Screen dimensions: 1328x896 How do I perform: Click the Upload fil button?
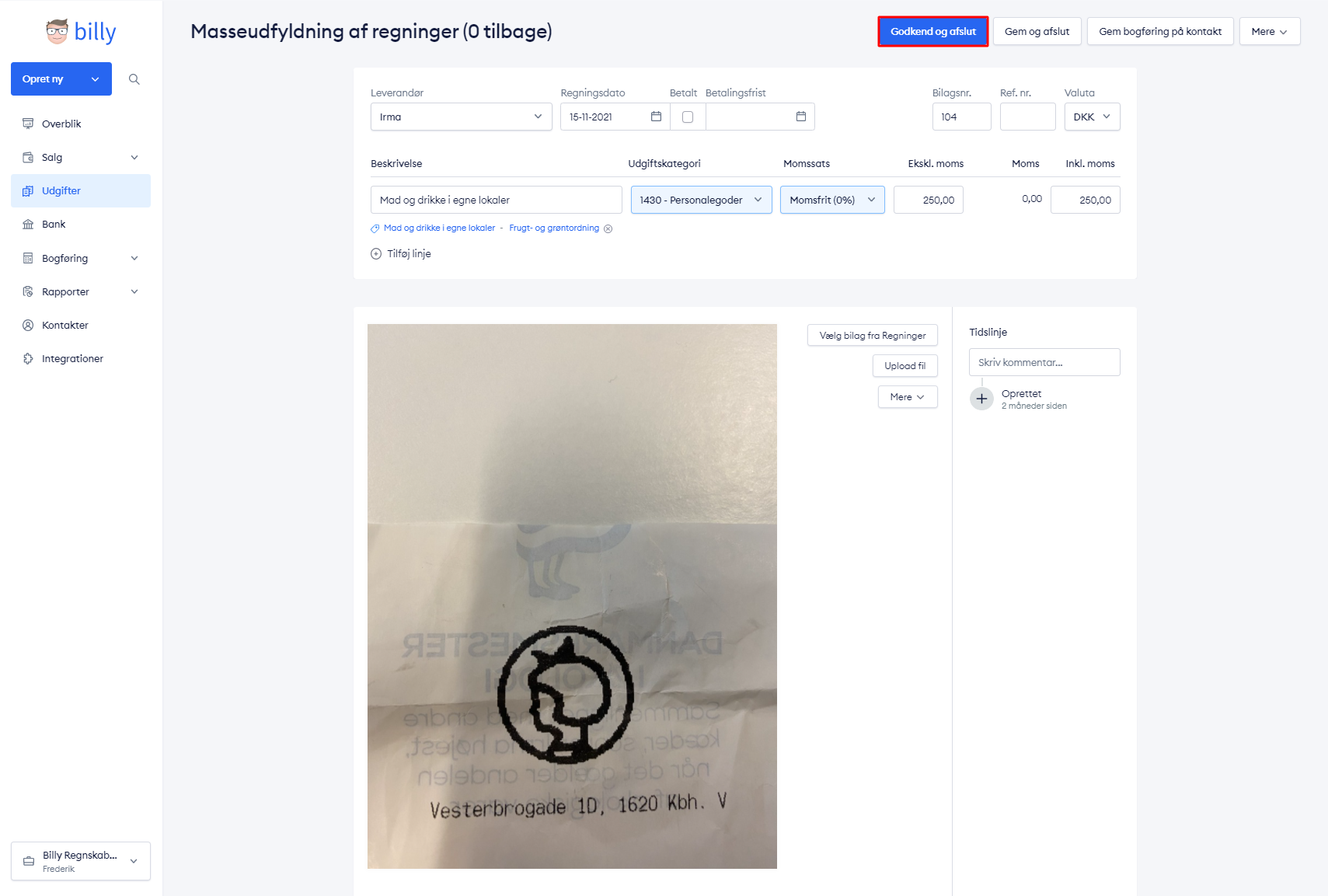(905, 366)
